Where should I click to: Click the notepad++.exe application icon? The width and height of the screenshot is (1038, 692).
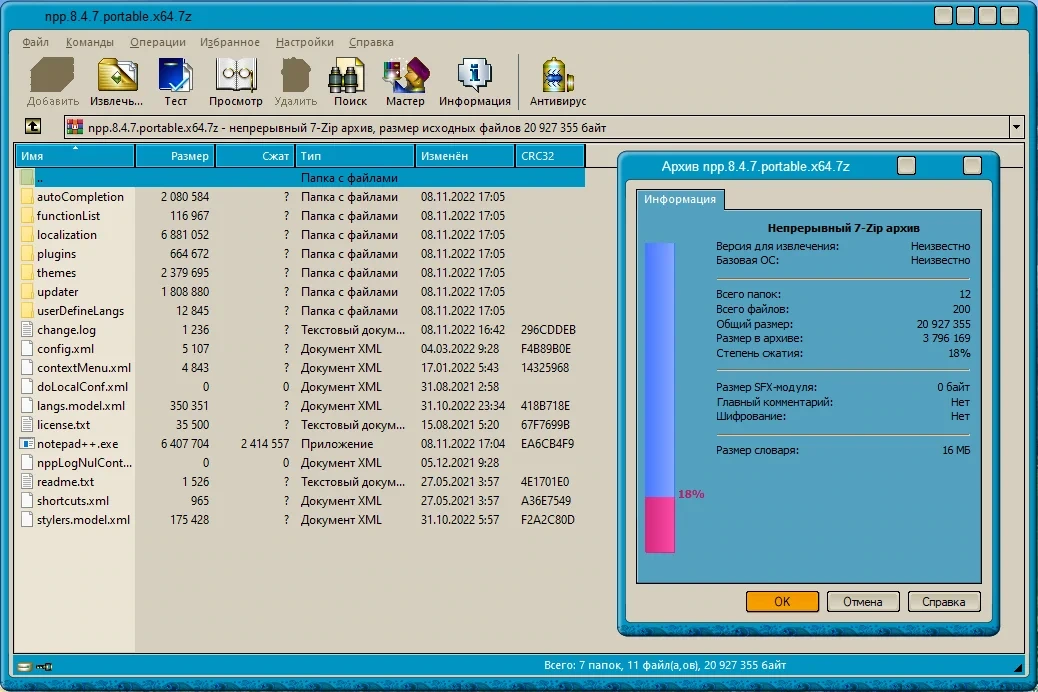[x=26, y=444]
